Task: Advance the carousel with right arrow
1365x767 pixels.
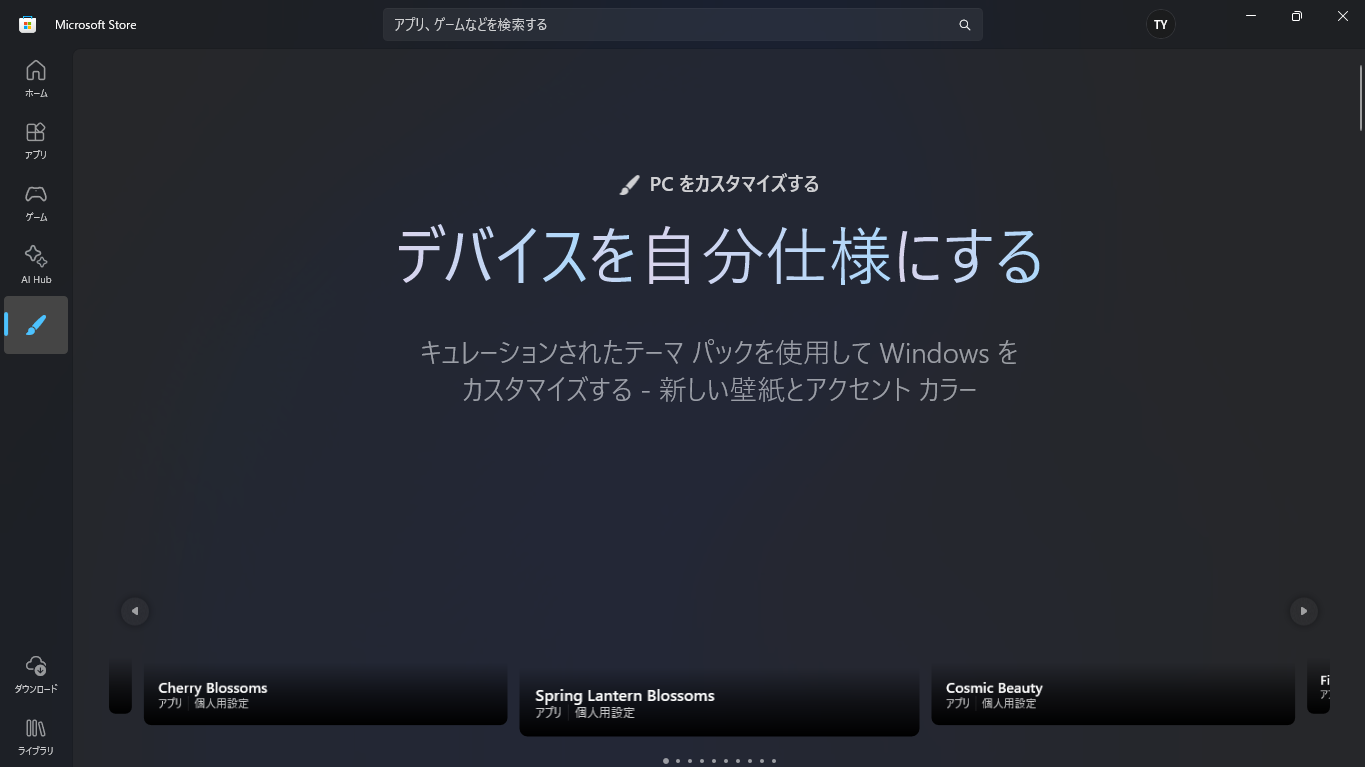Action: pyautogui.click(x=1303, y=611)
